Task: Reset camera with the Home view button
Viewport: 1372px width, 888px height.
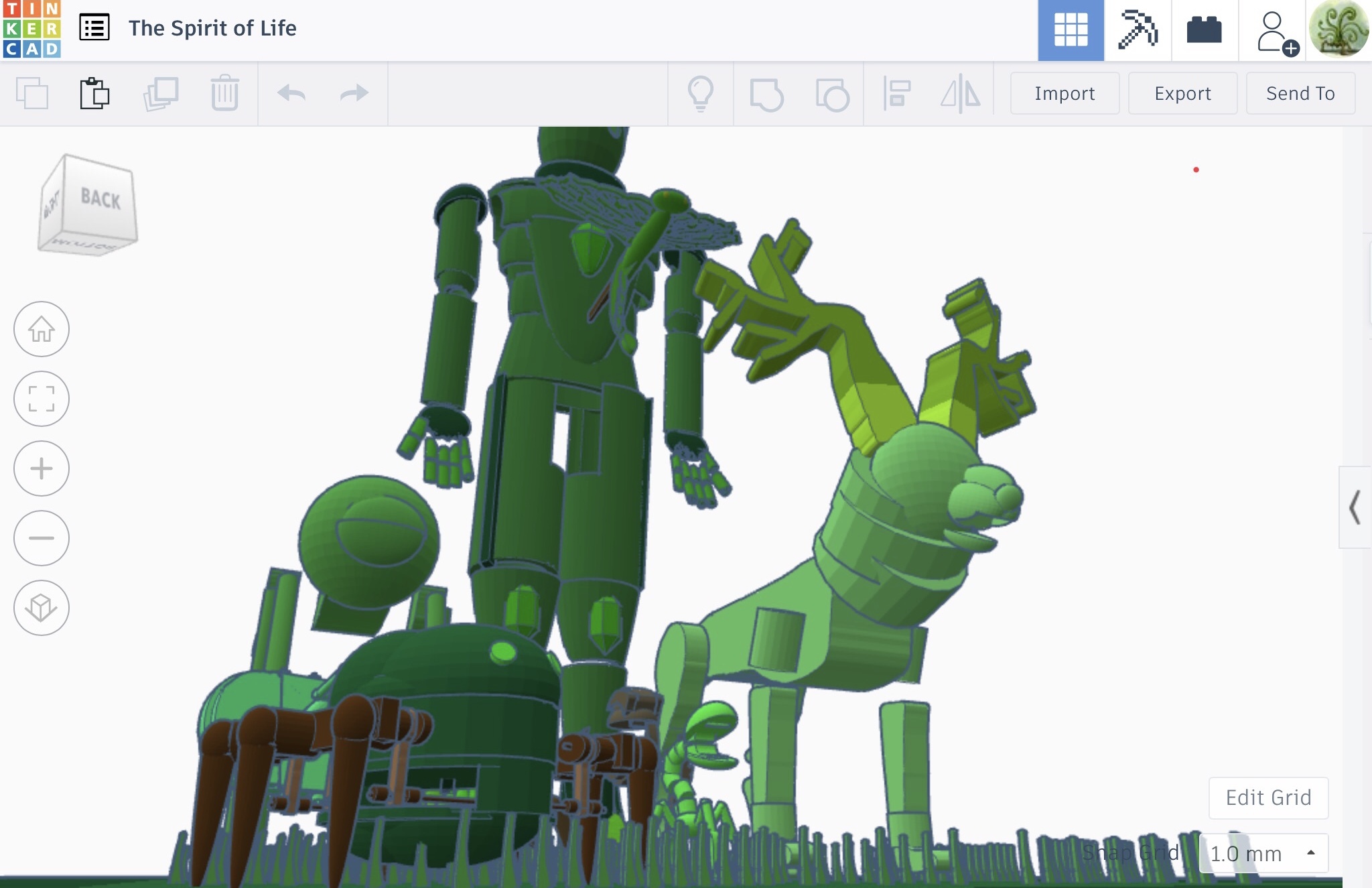Action: pos(42,329)
